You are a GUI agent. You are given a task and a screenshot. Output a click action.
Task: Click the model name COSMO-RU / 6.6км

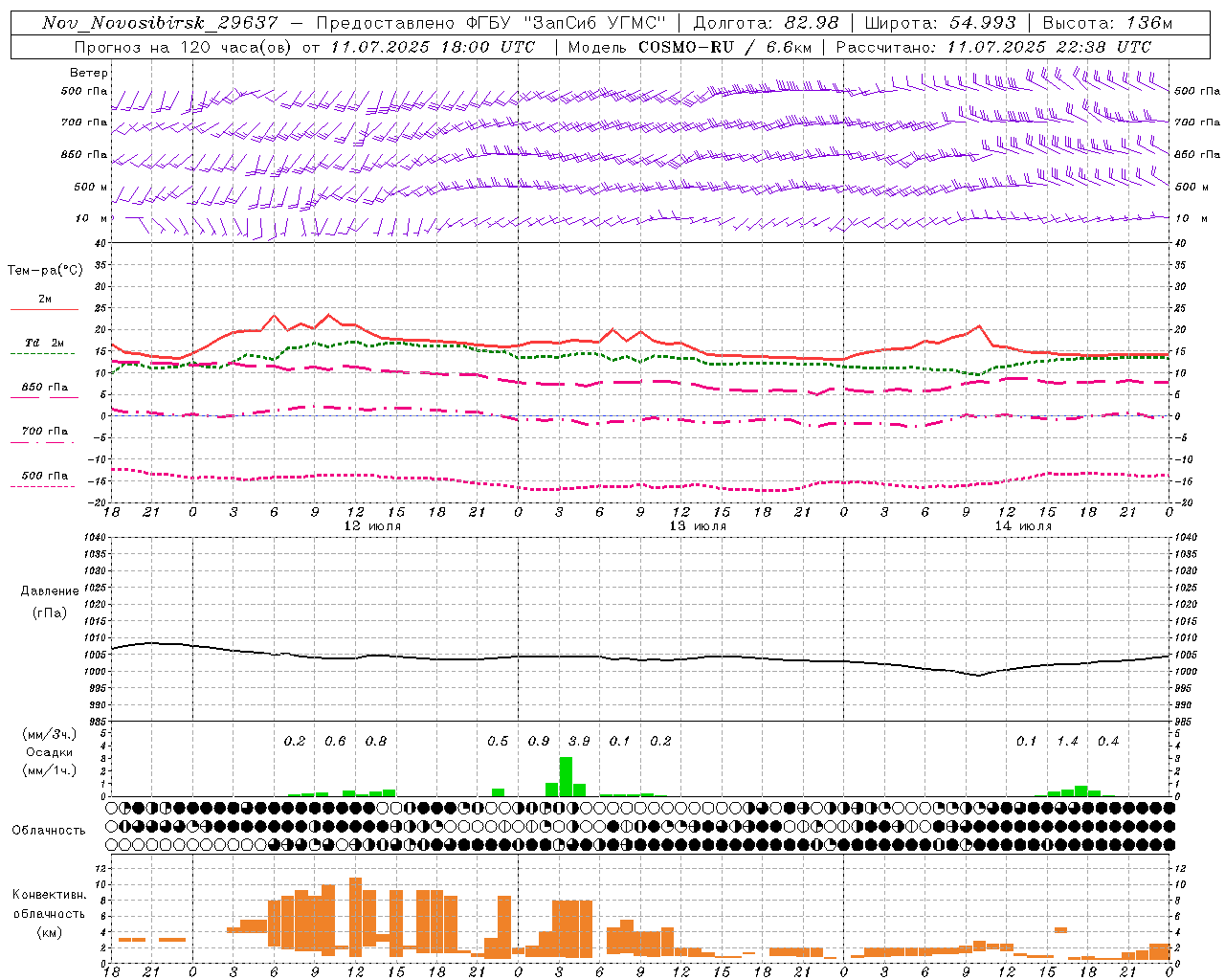pyautogui.click(x=725, y=47)
